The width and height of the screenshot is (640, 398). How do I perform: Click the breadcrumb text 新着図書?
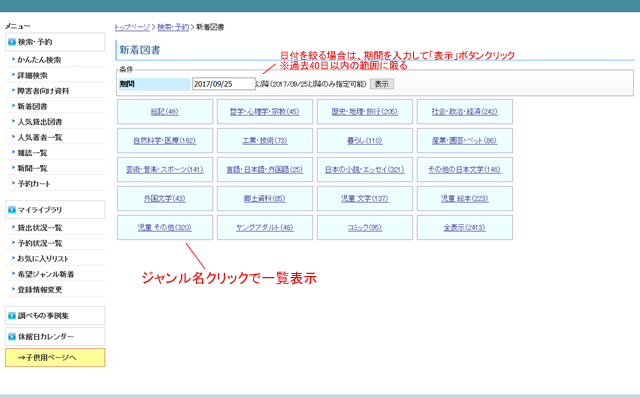point(210,27)
